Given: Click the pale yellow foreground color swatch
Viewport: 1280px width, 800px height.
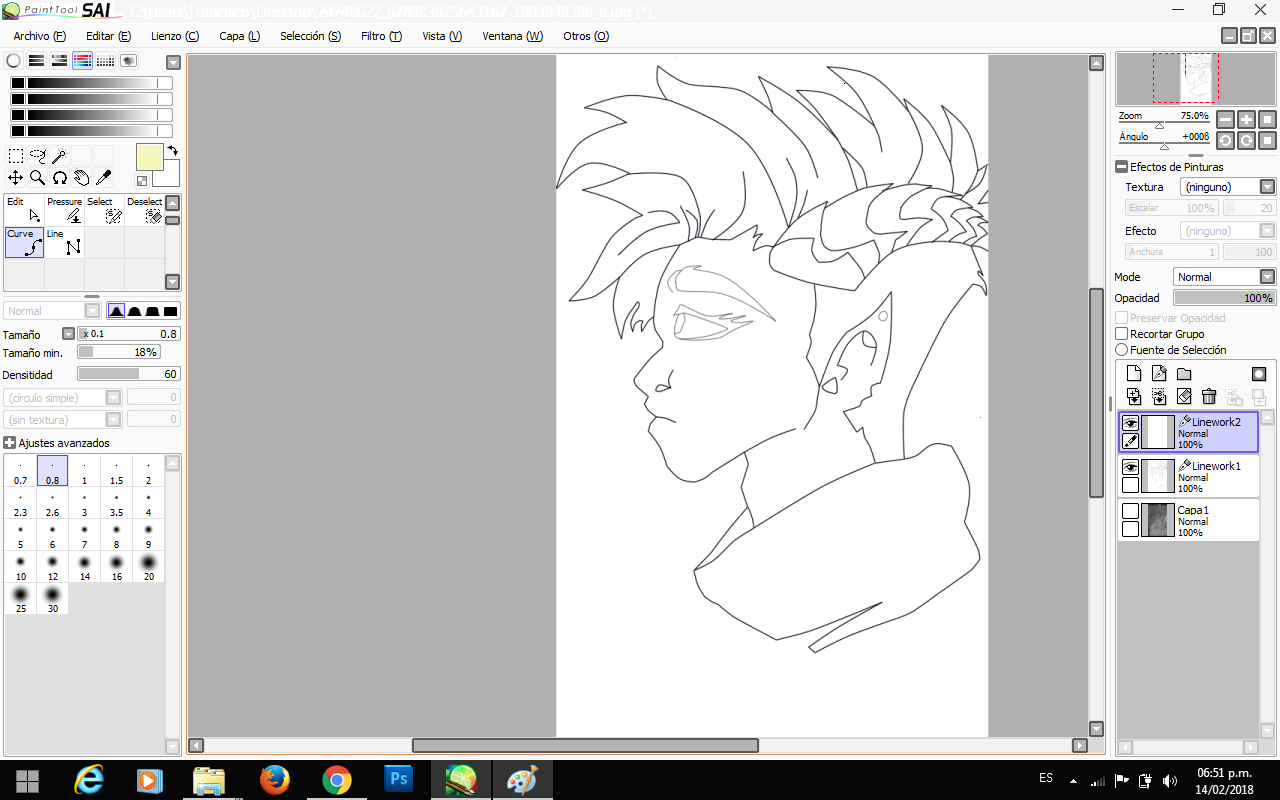Looking at the screenshot, I should pos(149,157).
